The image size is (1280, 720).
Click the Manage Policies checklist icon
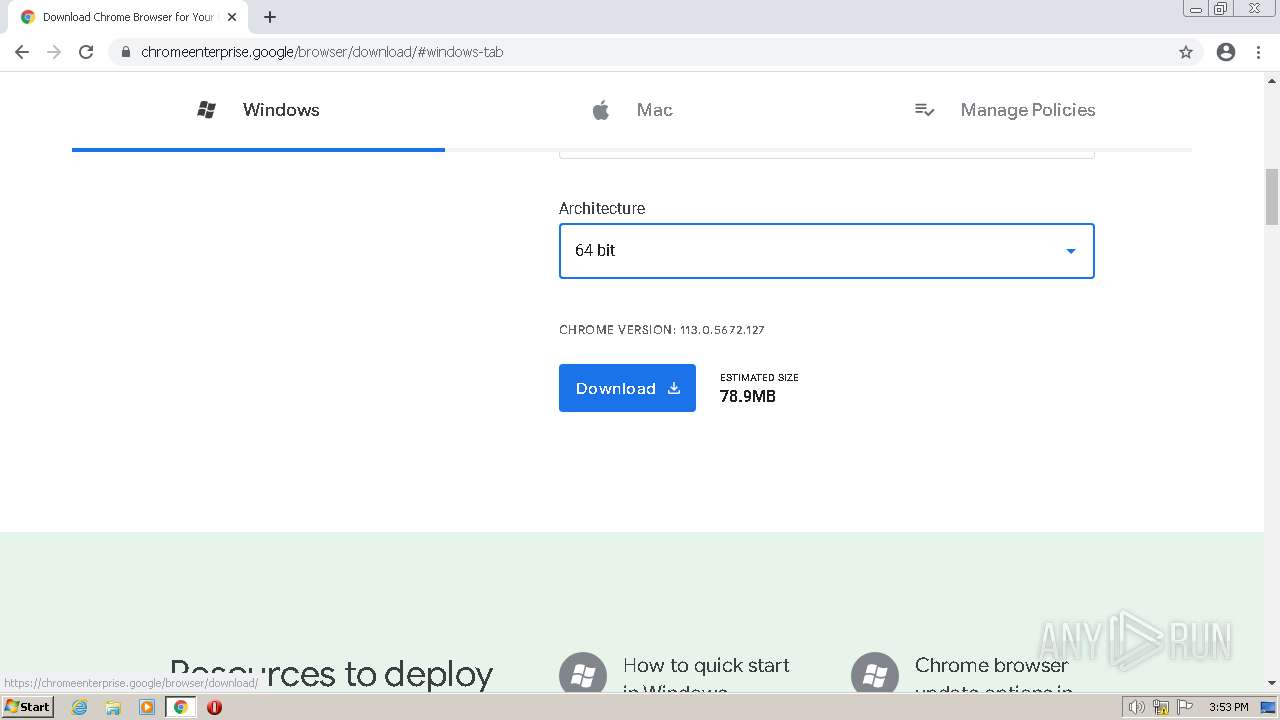(x=925, y=110)
